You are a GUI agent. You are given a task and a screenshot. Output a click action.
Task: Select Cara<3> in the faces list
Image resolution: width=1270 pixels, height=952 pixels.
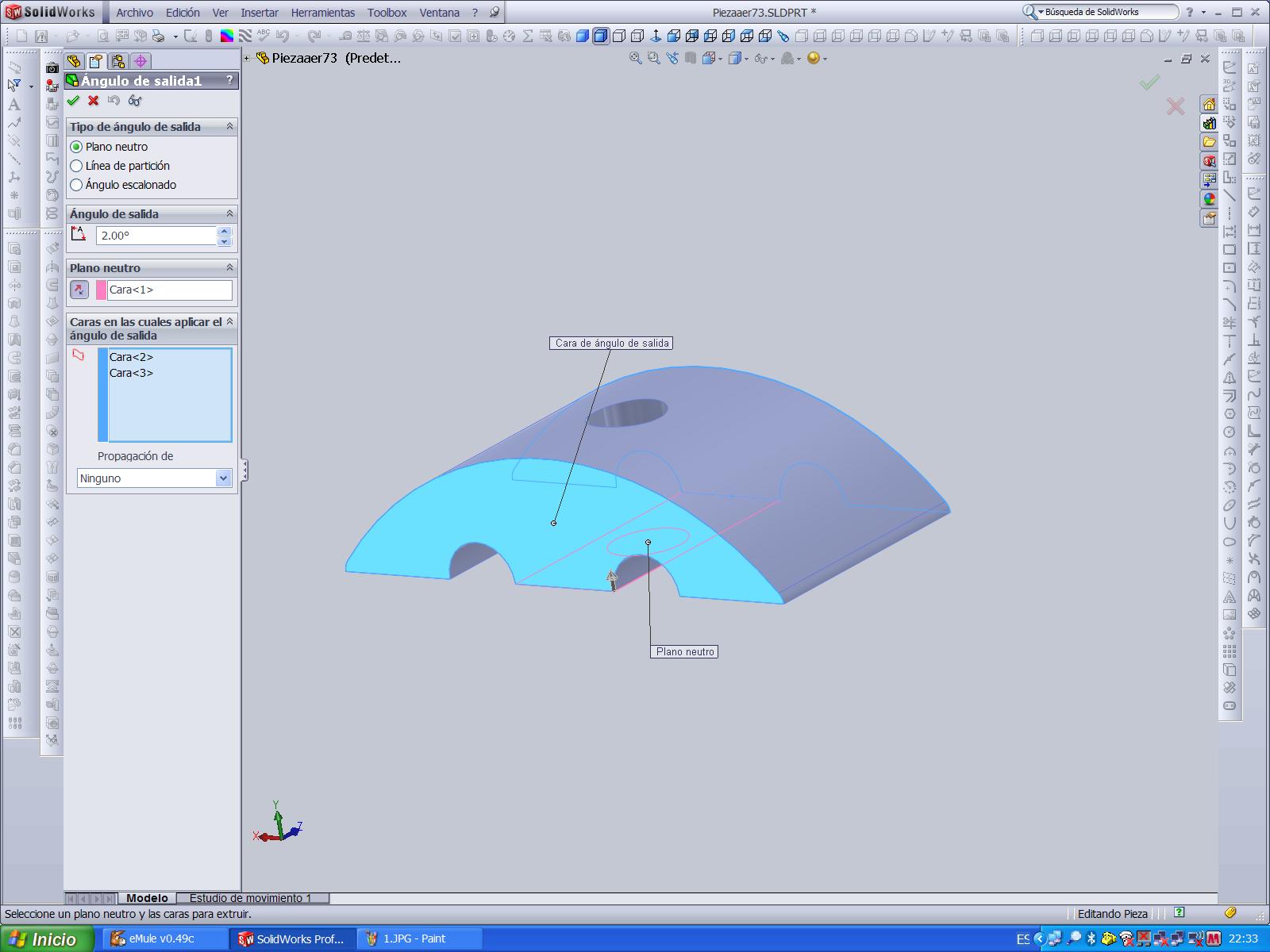131,373
